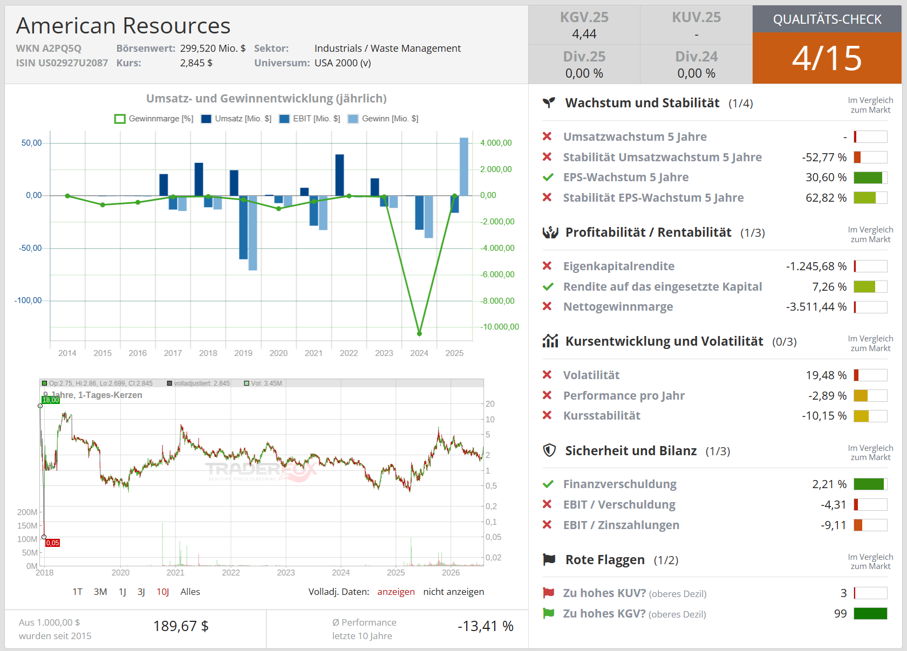Click the EBIT / Zinszahlungen value -9,11

tap(834, 525)
